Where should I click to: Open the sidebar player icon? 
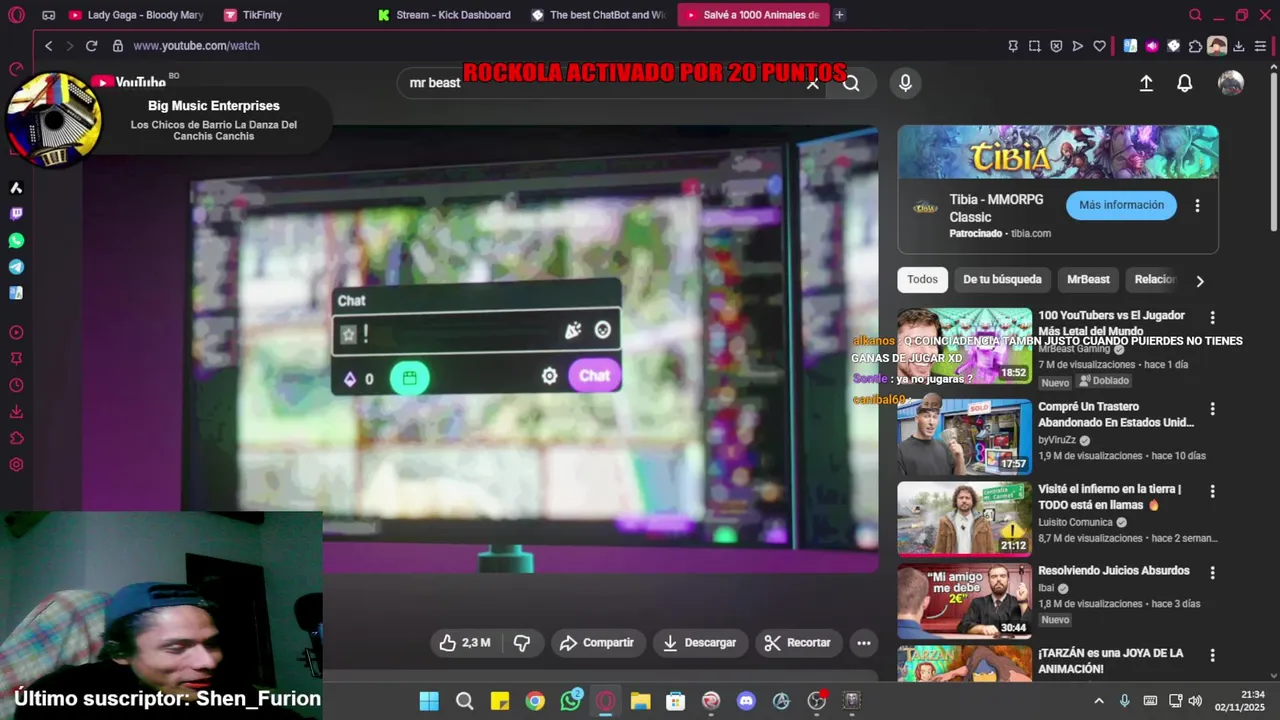click(x=16, y=333)
